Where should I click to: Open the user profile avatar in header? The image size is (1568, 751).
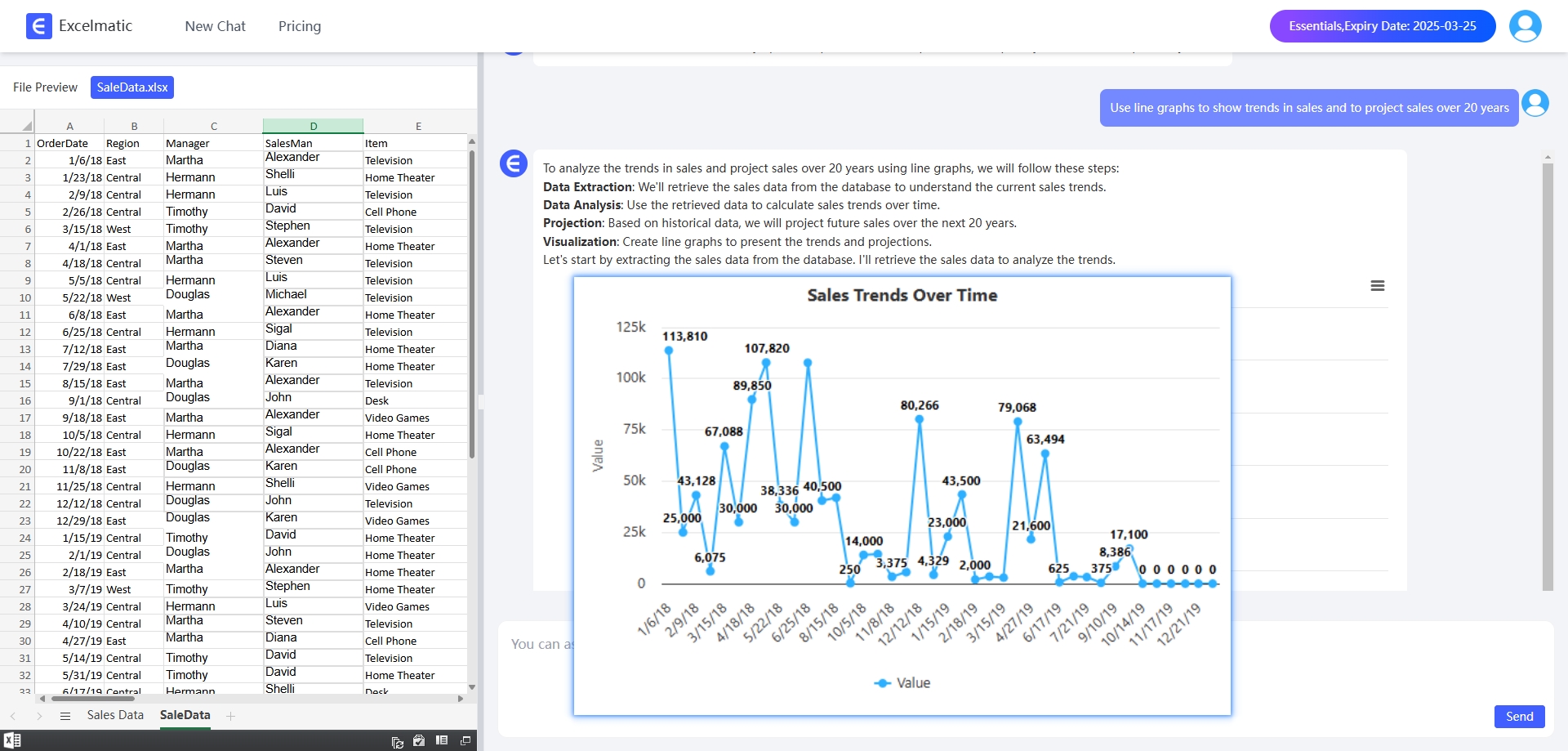[x=1524, y=26]
